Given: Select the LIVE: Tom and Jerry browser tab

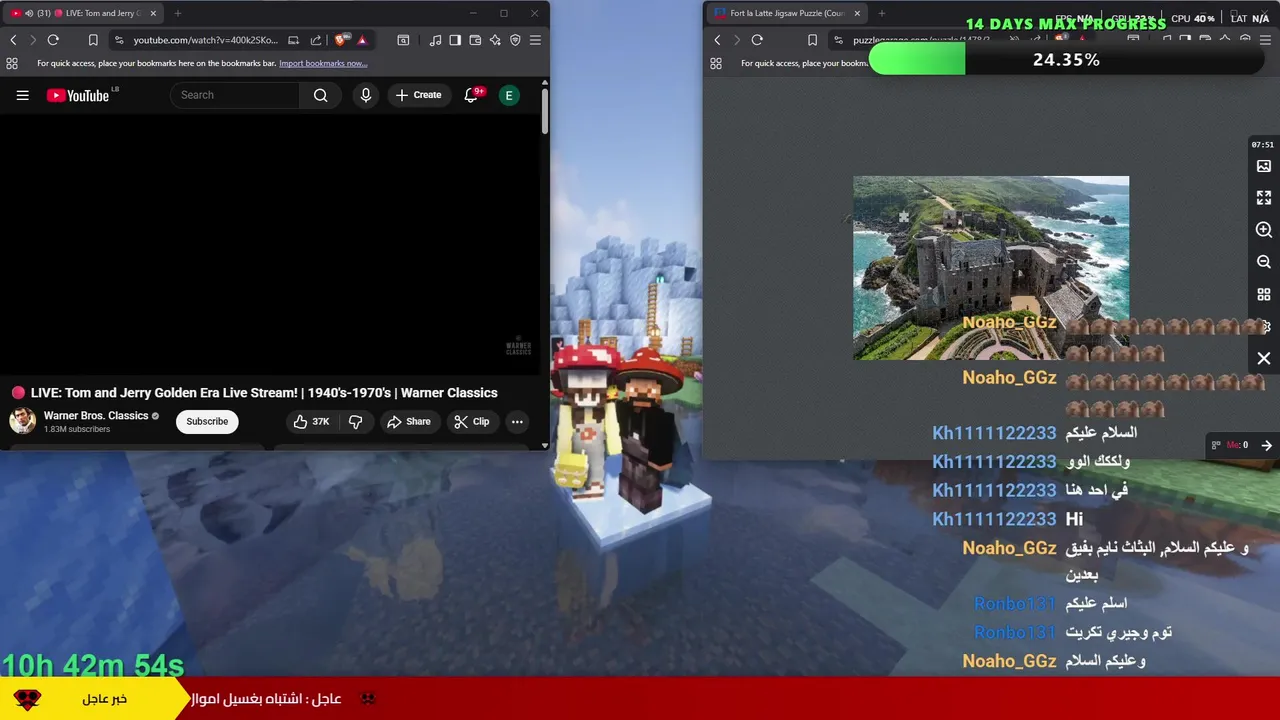Looking at the screenshot, I should [84, 13].
